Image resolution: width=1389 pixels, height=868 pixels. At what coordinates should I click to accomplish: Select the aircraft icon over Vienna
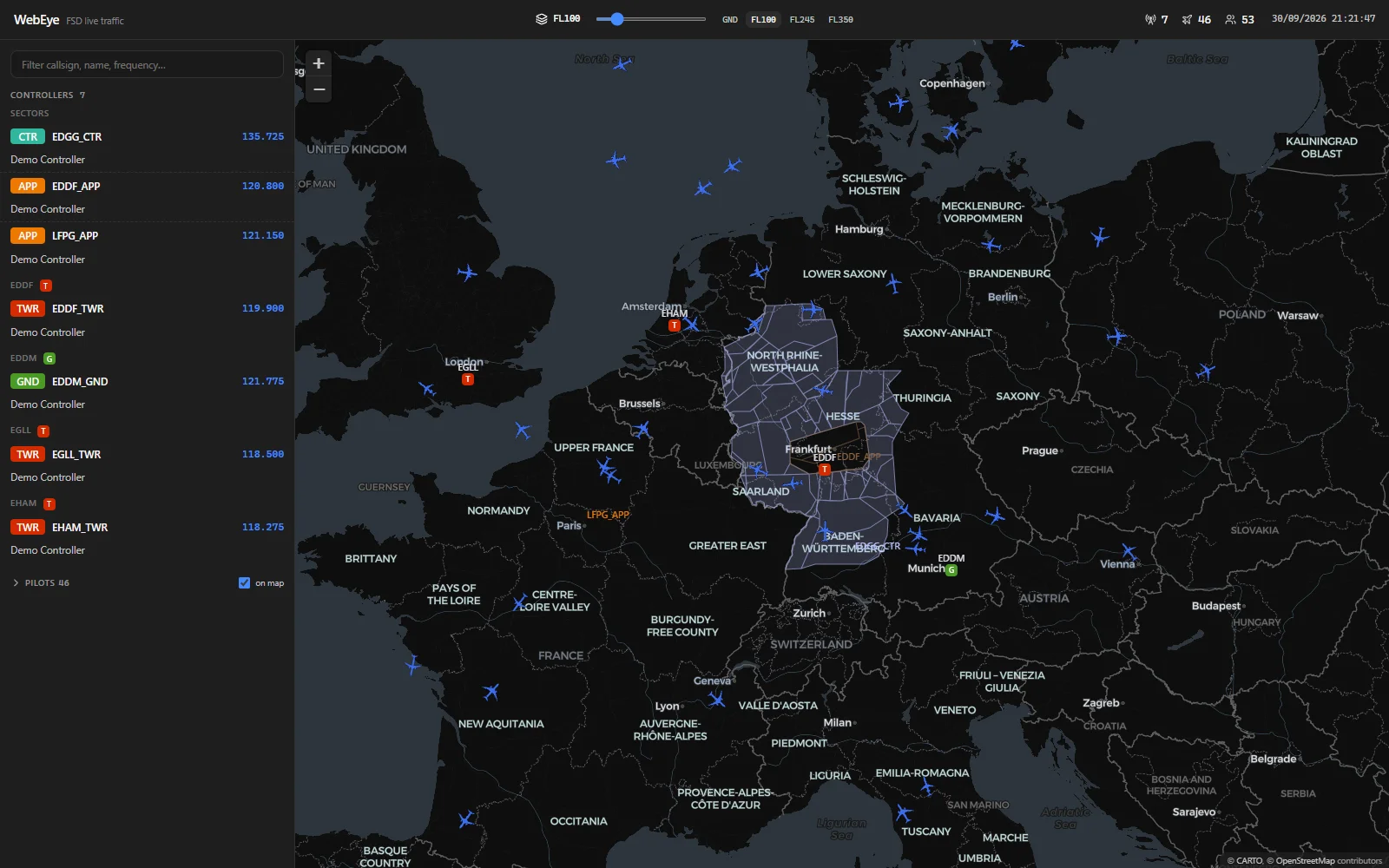point(1129,551)
